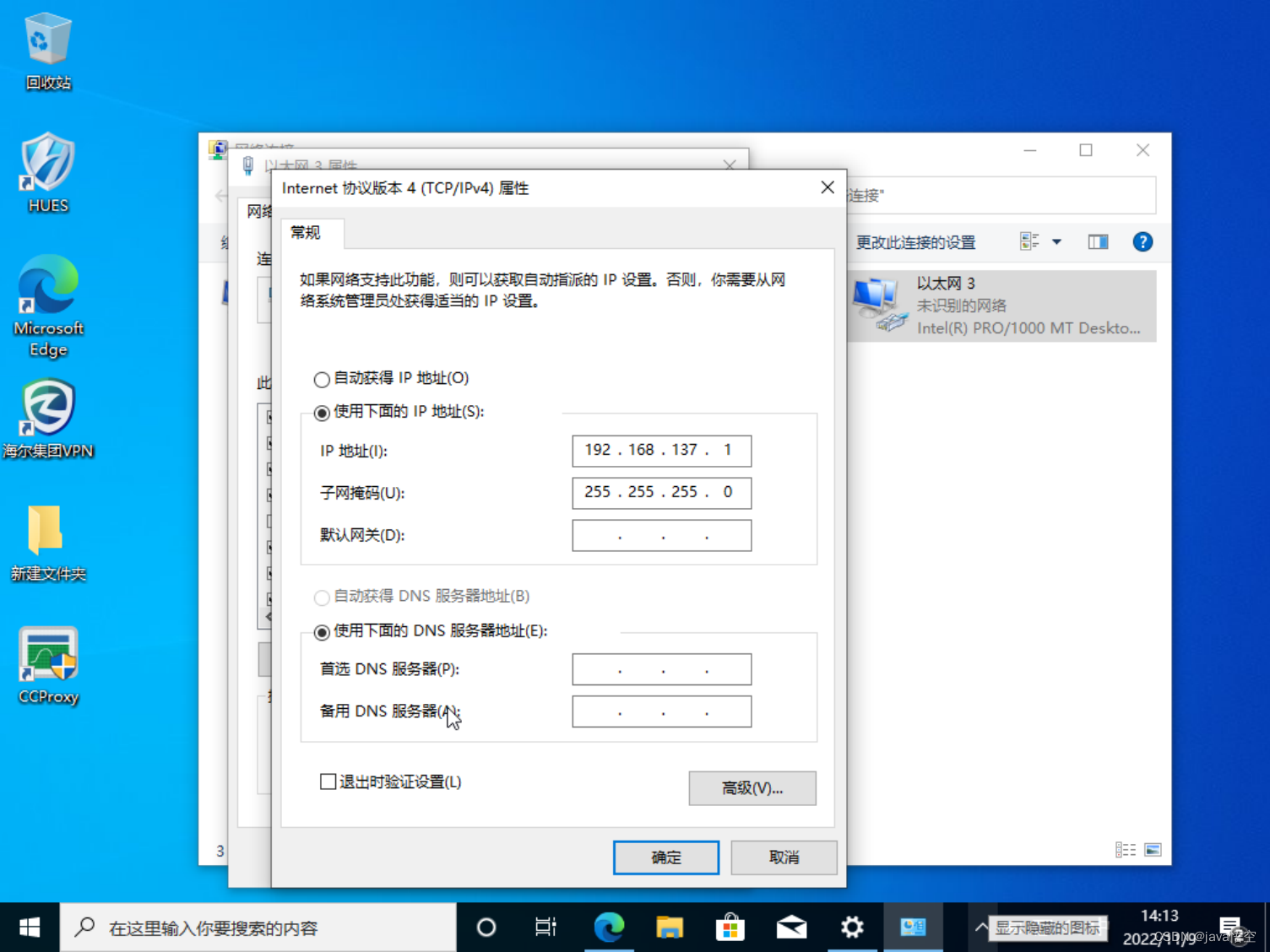This screenshot has width=1270, height=952.
Task: Click the taskbar search box
Action: (258, 928)
